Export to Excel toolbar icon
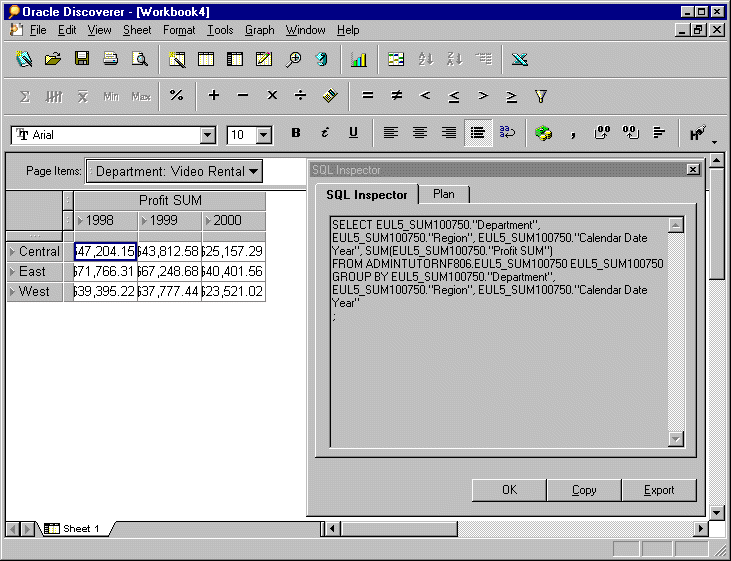 pyautogui.click(x=519, y=59)
